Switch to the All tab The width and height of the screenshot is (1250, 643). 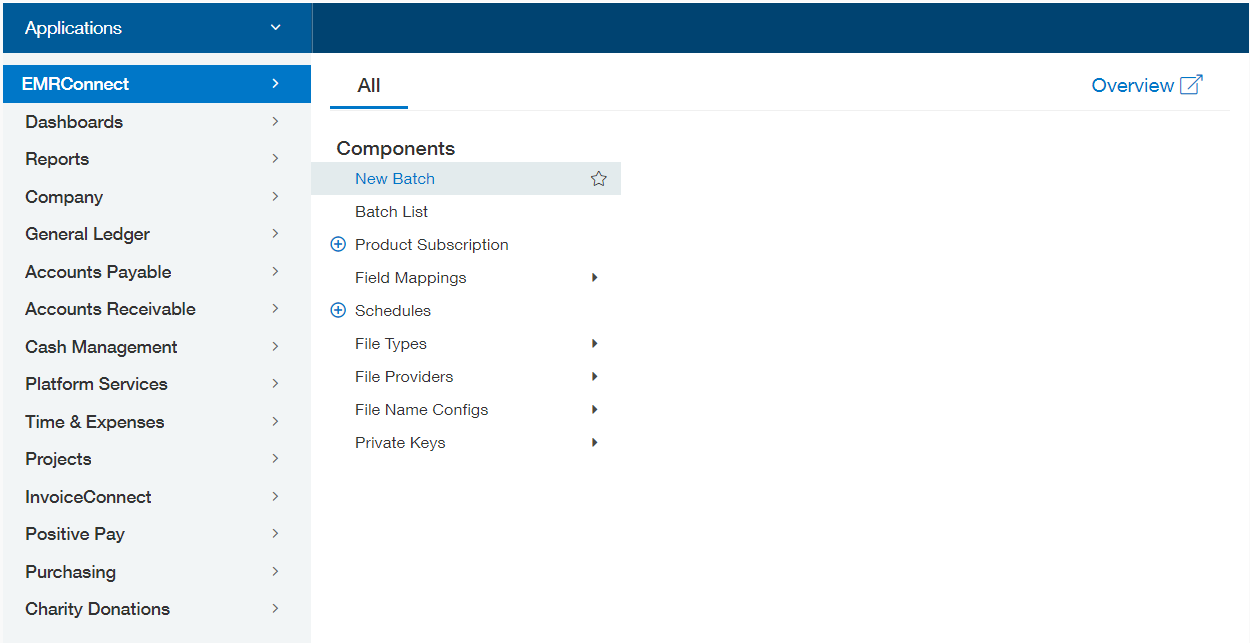[369, 86]
